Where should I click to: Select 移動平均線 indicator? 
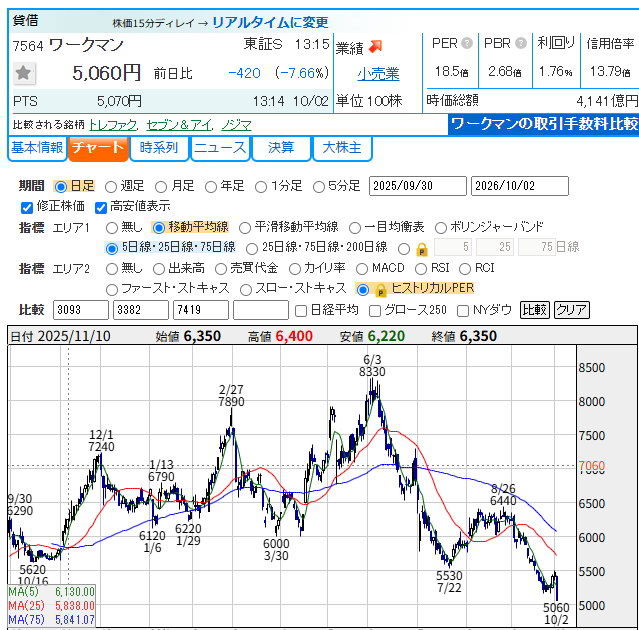(x=159, y=228)
